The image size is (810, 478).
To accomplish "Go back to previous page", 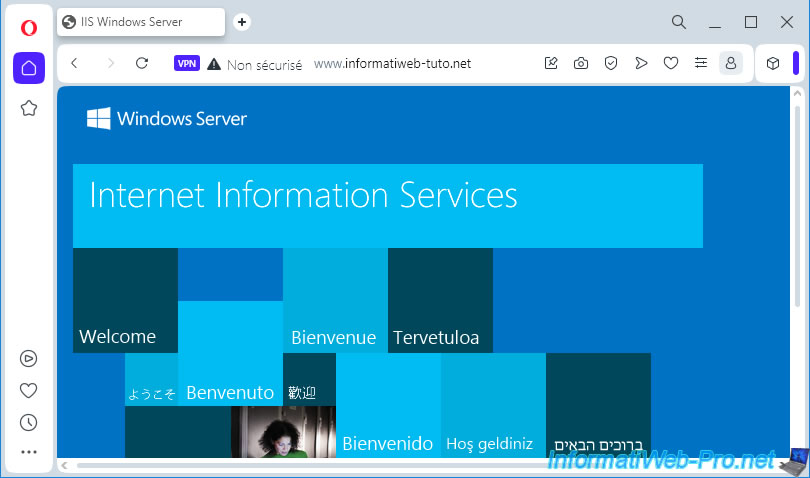I will tap(74, 63).
